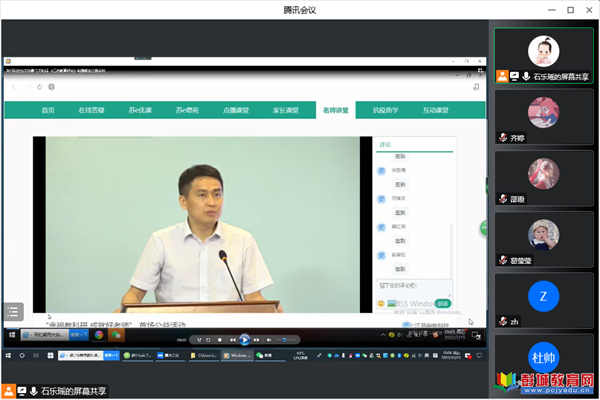The width and height of the screenshot is (600, 400).
Task: Open 苏e优课 navigation item
Action: (140, 110)
